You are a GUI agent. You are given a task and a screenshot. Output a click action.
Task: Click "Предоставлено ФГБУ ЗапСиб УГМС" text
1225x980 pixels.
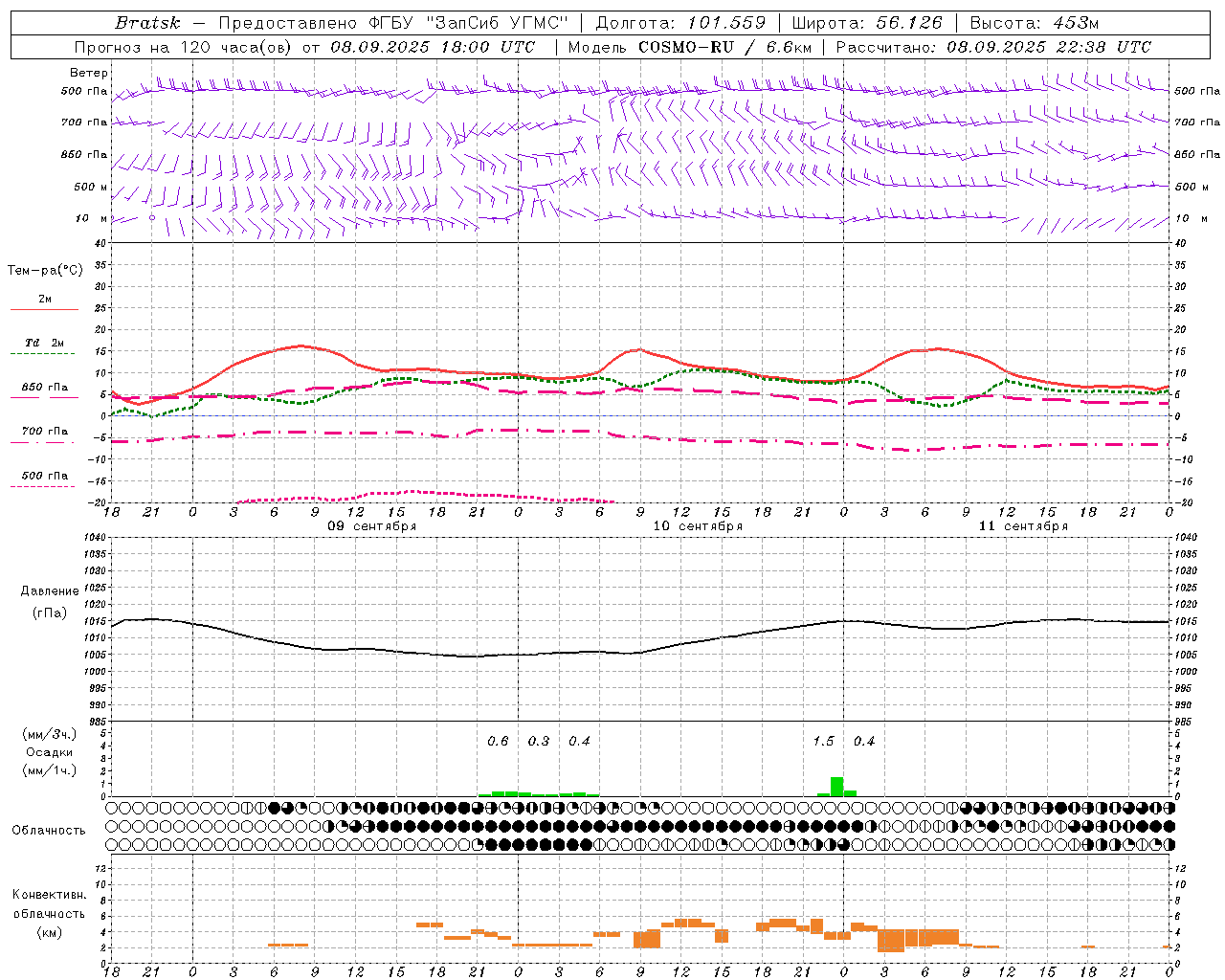(x=394, y=23)
